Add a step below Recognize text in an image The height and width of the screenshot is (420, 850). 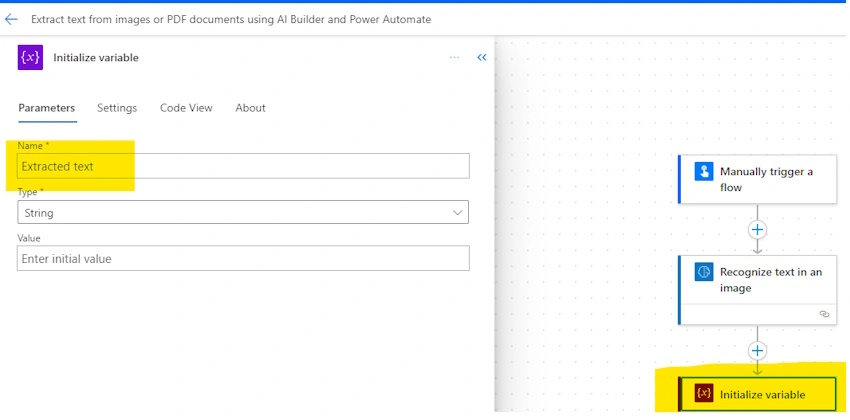coord(757,351)
